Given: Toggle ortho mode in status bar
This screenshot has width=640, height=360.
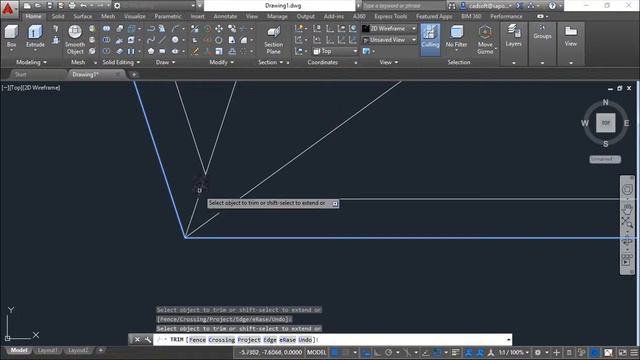Looking at the screenshot, I should (377, 352).
